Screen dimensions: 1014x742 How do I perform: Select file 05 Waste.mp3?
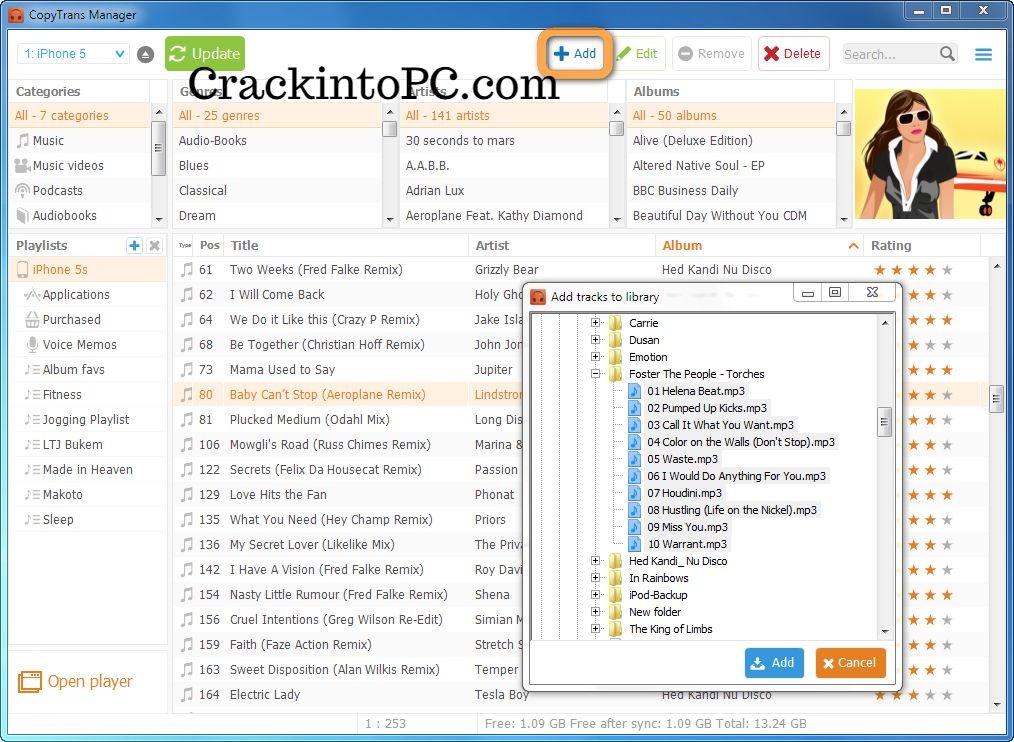[x=682, y=459]
